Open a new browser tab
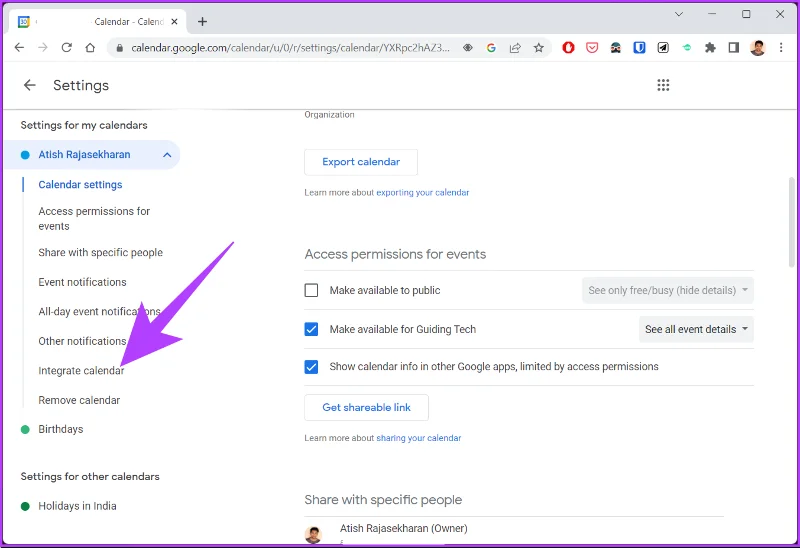 [x=203, y=21]
